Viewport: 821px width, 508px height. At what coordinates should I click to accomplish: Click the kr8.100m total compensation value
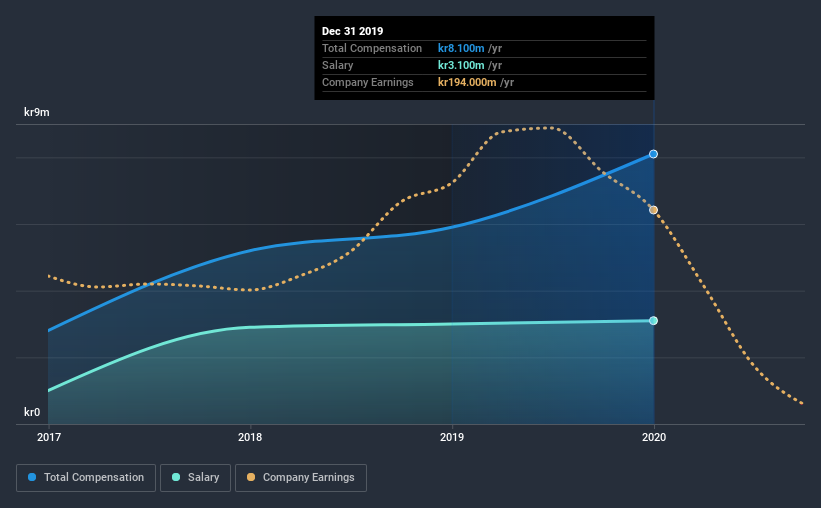[x=461, y=48]
